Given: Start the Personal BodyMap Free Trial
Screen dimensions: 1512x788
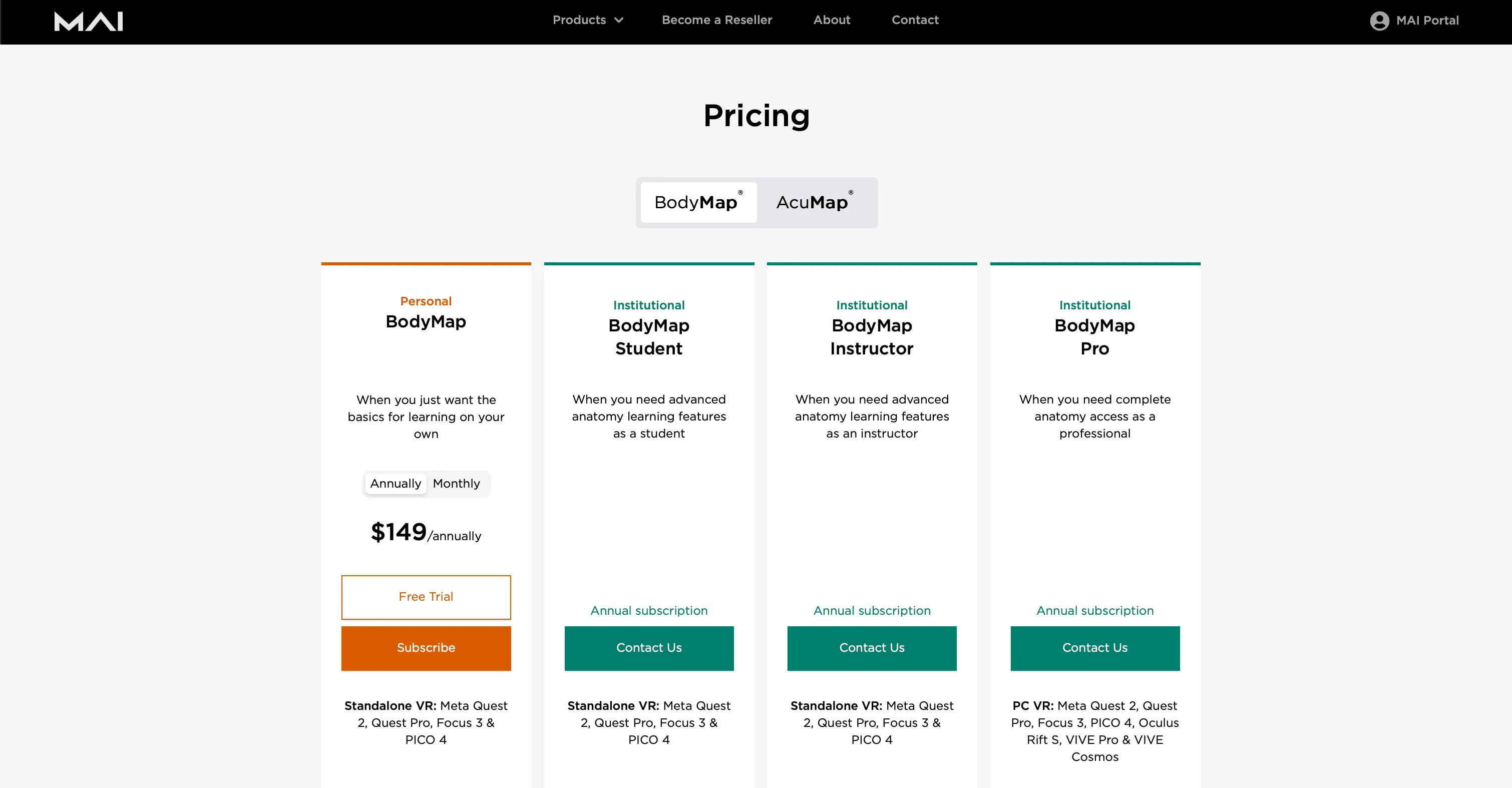Looking at the screenshot, I should (x=426, y=597).
